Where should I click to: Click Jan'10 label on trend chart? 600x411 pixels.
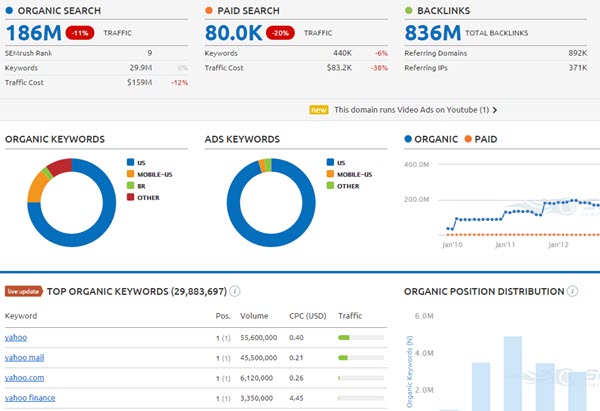[x=452, y=245]
